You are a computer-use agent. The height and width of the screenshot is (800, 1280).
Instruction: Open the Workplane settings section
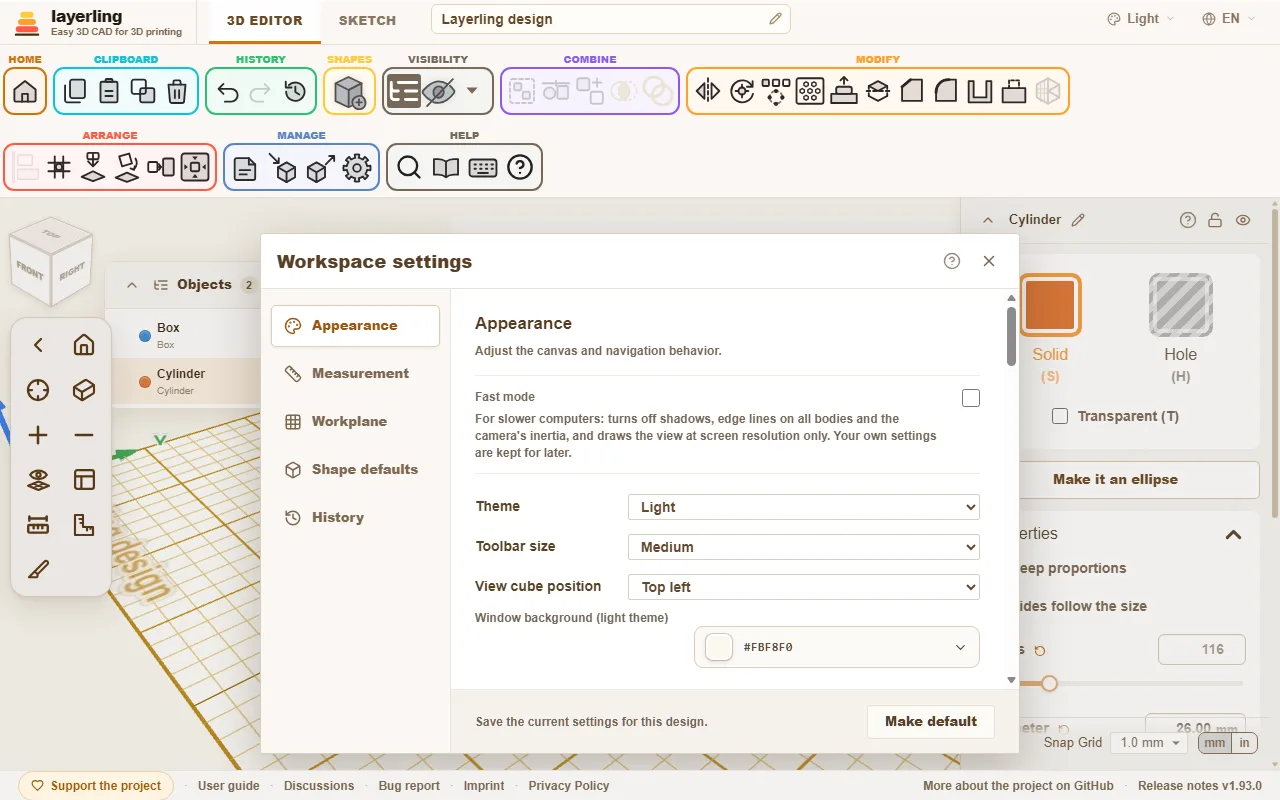(x=355, y=421)
